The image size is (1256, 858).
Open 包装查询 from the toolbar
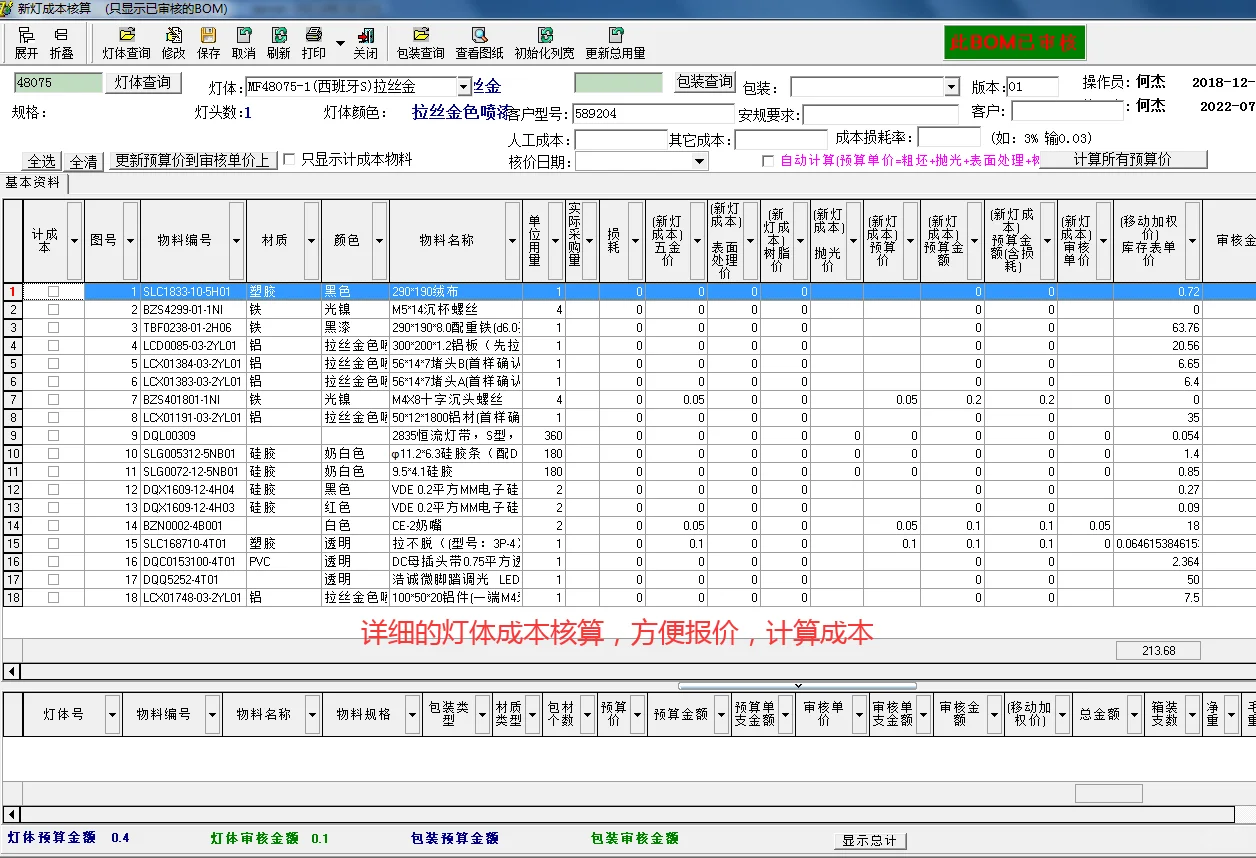click(420, 43)
